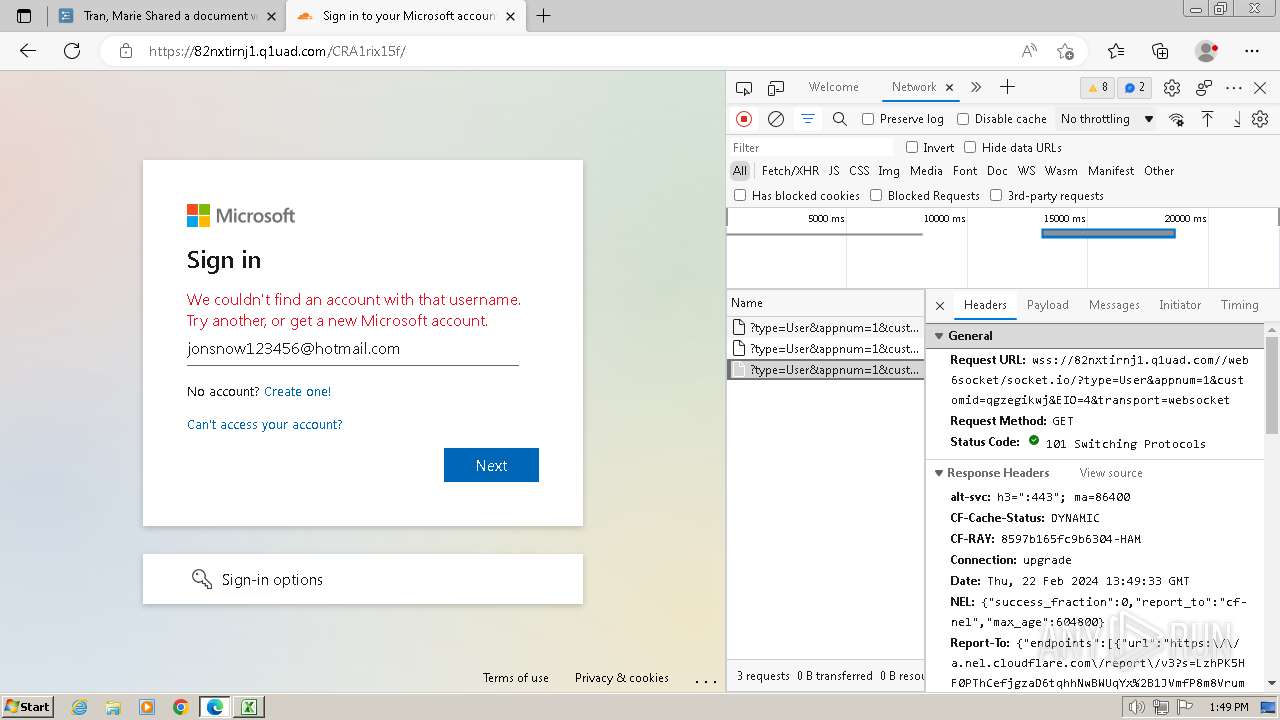This screenshot has width=1280, height=720.
Task: Open DevTools feedback icon
Action: pyautogui.click(x=1204, y=88)
